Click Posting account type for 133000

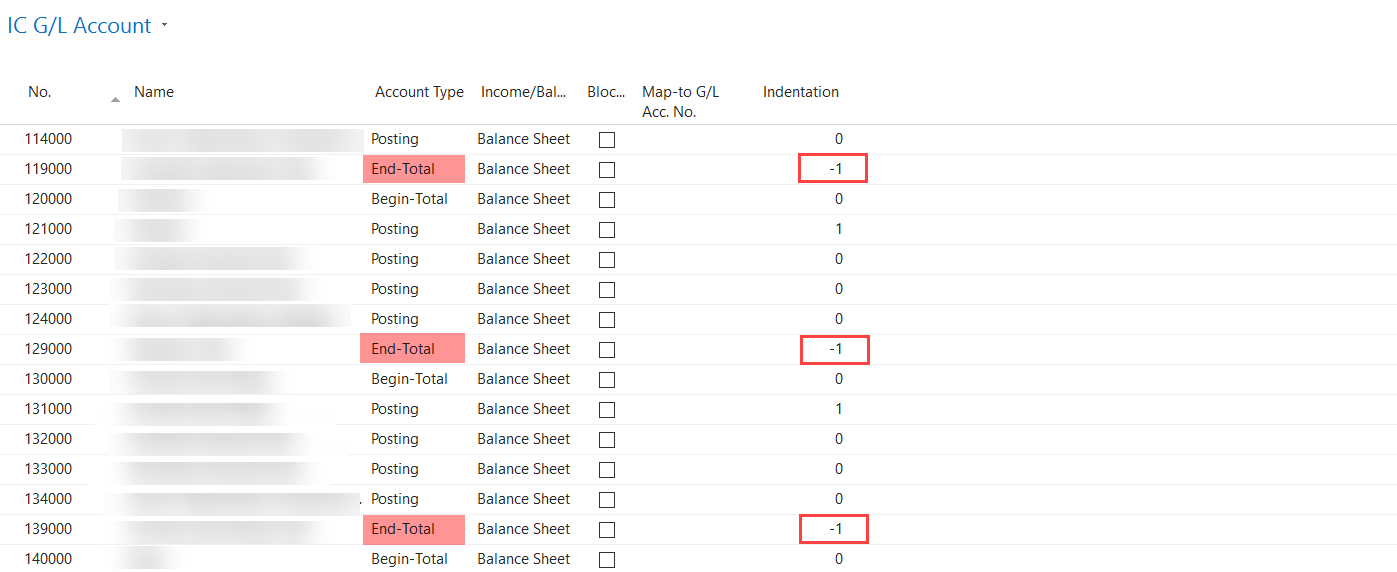coord(395,469)
